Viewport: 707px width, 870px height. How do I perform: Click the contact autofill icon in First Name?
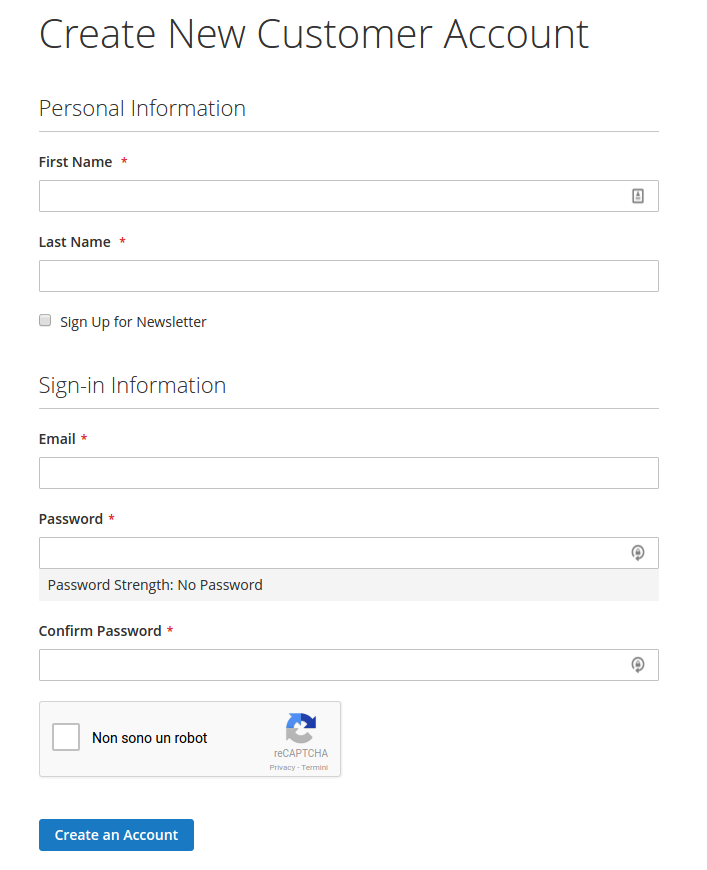coord(638,196)
